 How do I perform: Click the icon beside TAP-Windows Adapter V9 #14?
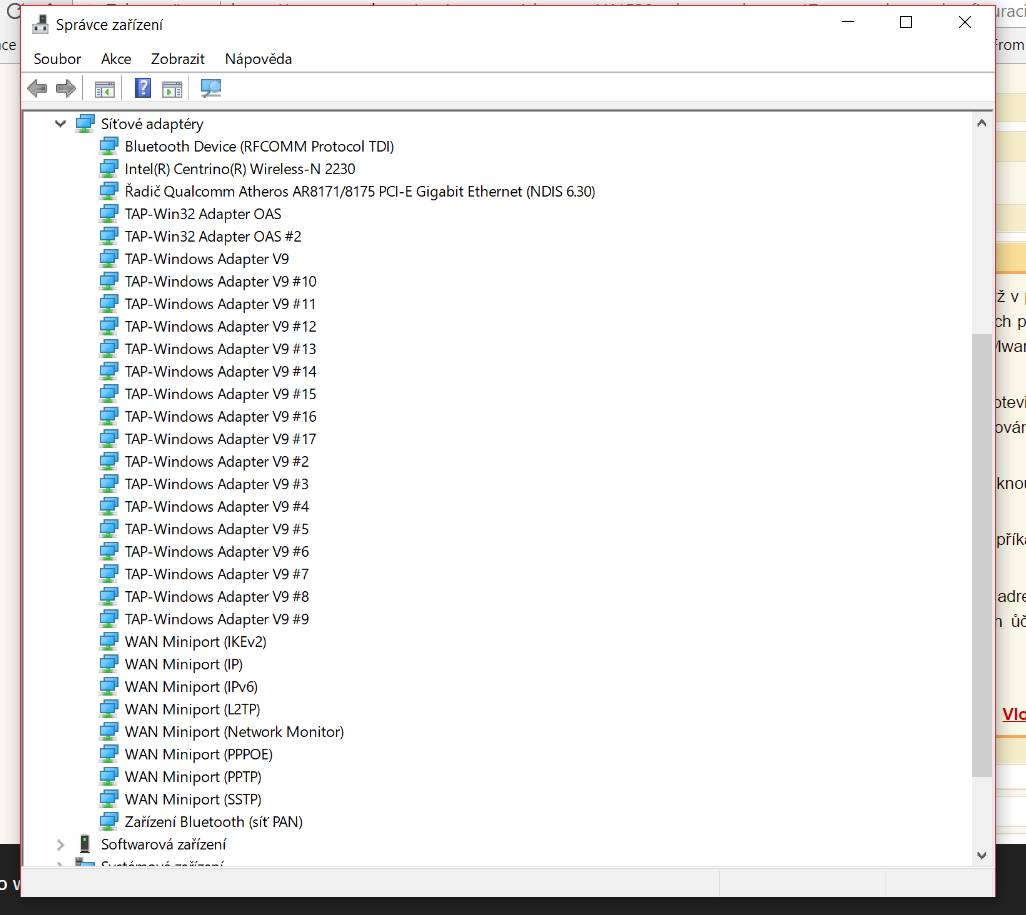[109, 371]
